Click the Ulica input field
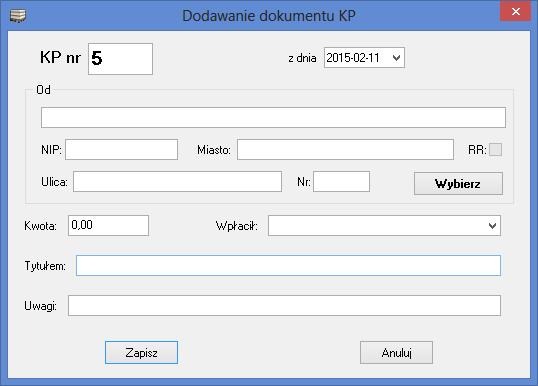The image size is (538, 386). [x=177, y=182]
